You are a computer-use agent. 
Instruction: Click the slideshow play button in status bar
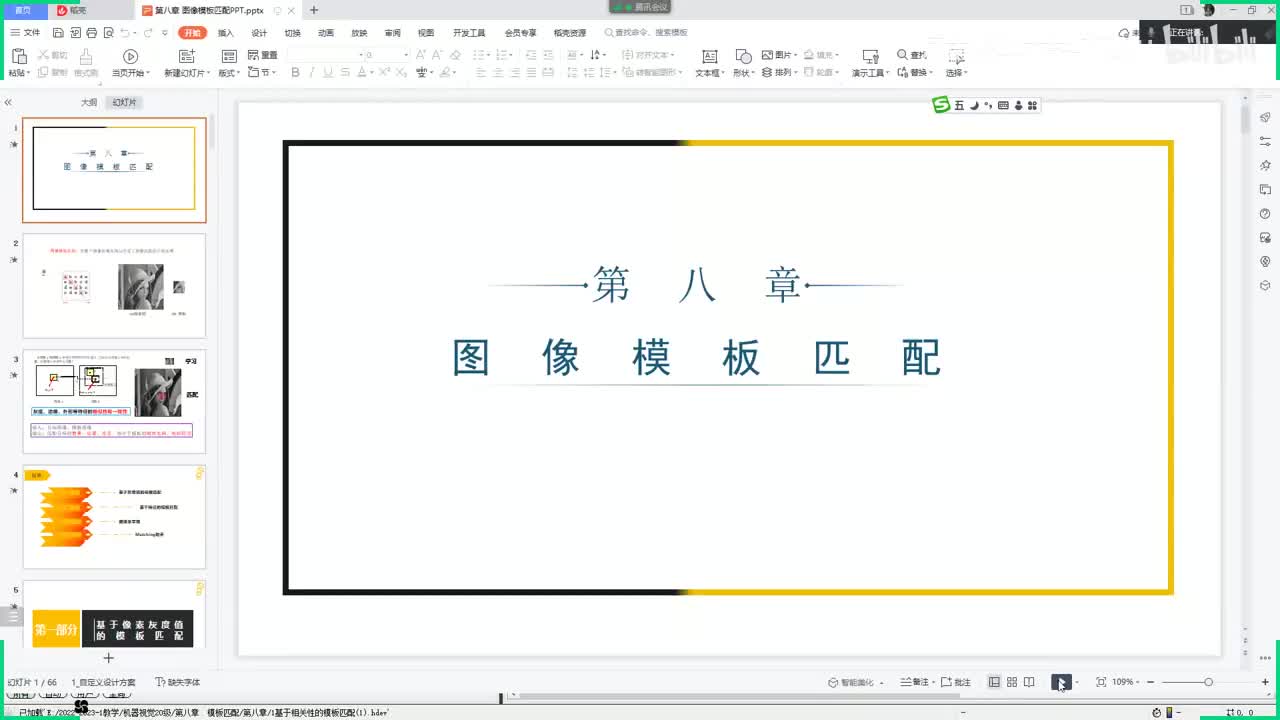[1061, 682]
